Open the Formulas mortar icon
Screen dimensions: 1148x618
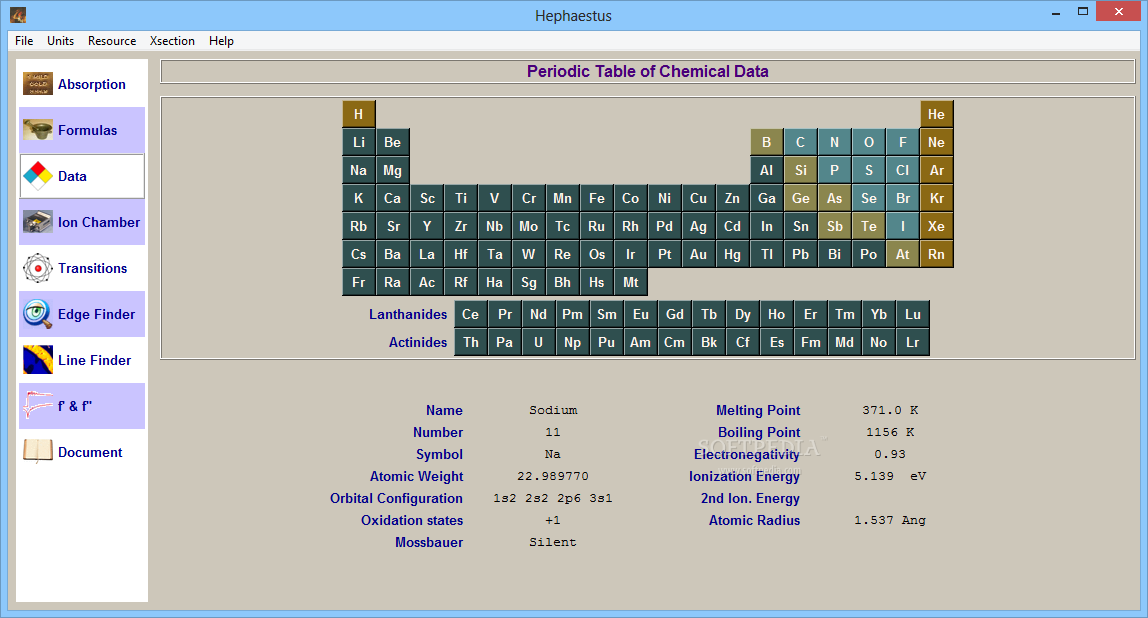pyautogui.click(x=37, y=130)
